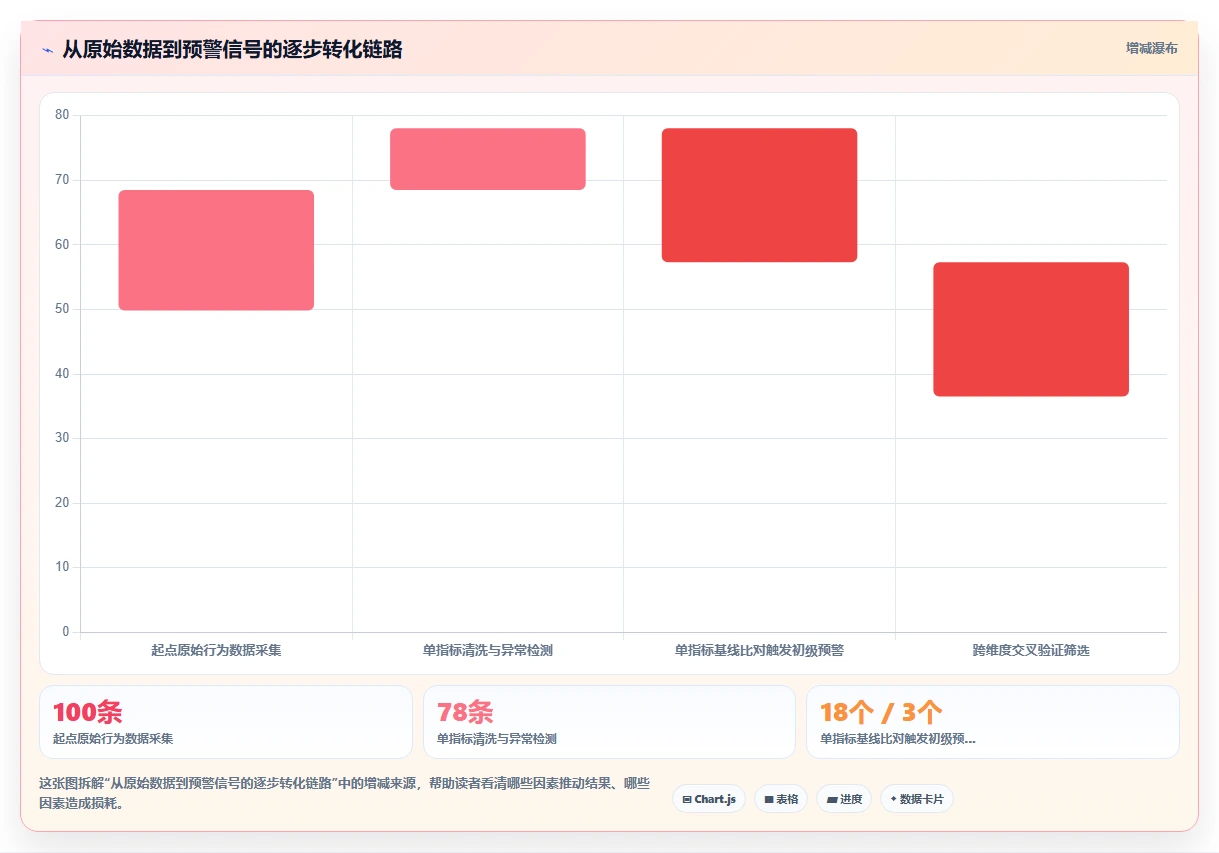
Task: Click y-axis value 10
Action: tap(62, 567)
